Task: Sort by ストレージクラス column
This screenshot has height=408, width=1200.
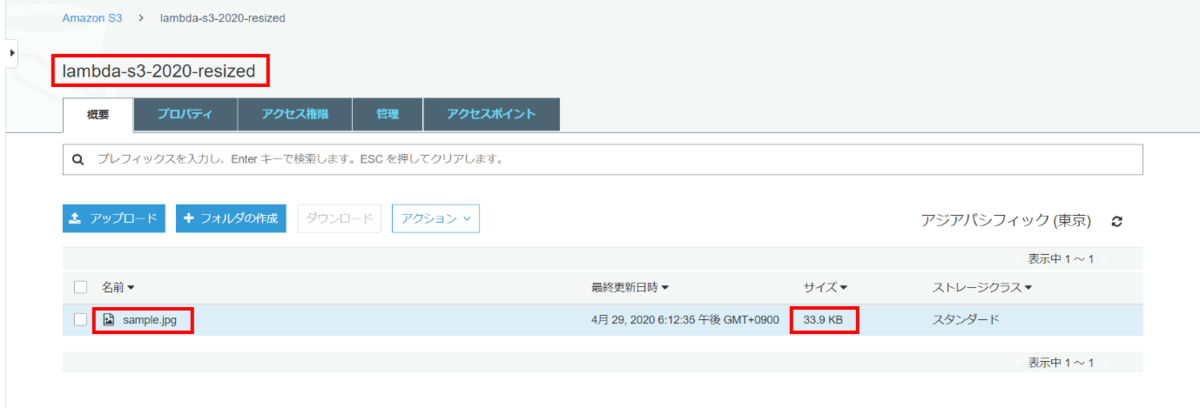Action: 982,287
